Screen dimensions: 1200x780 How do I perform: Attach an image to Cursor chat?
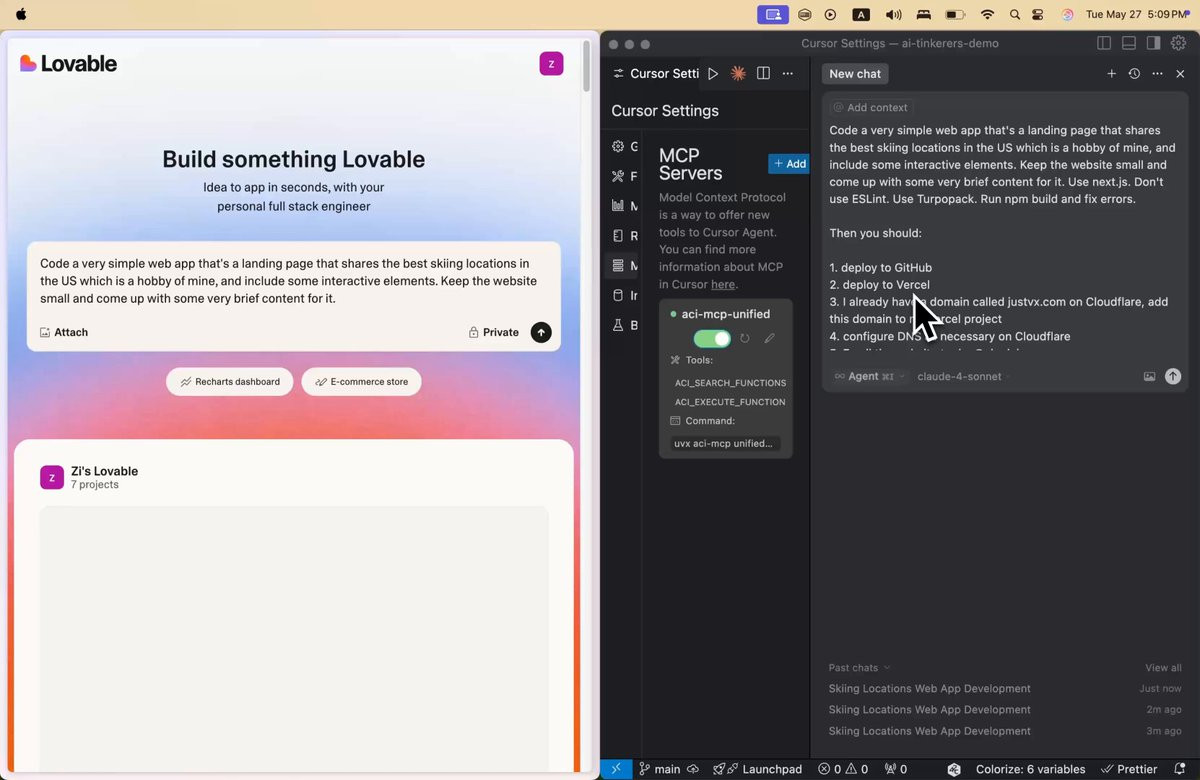click(x=1149, y=377)
